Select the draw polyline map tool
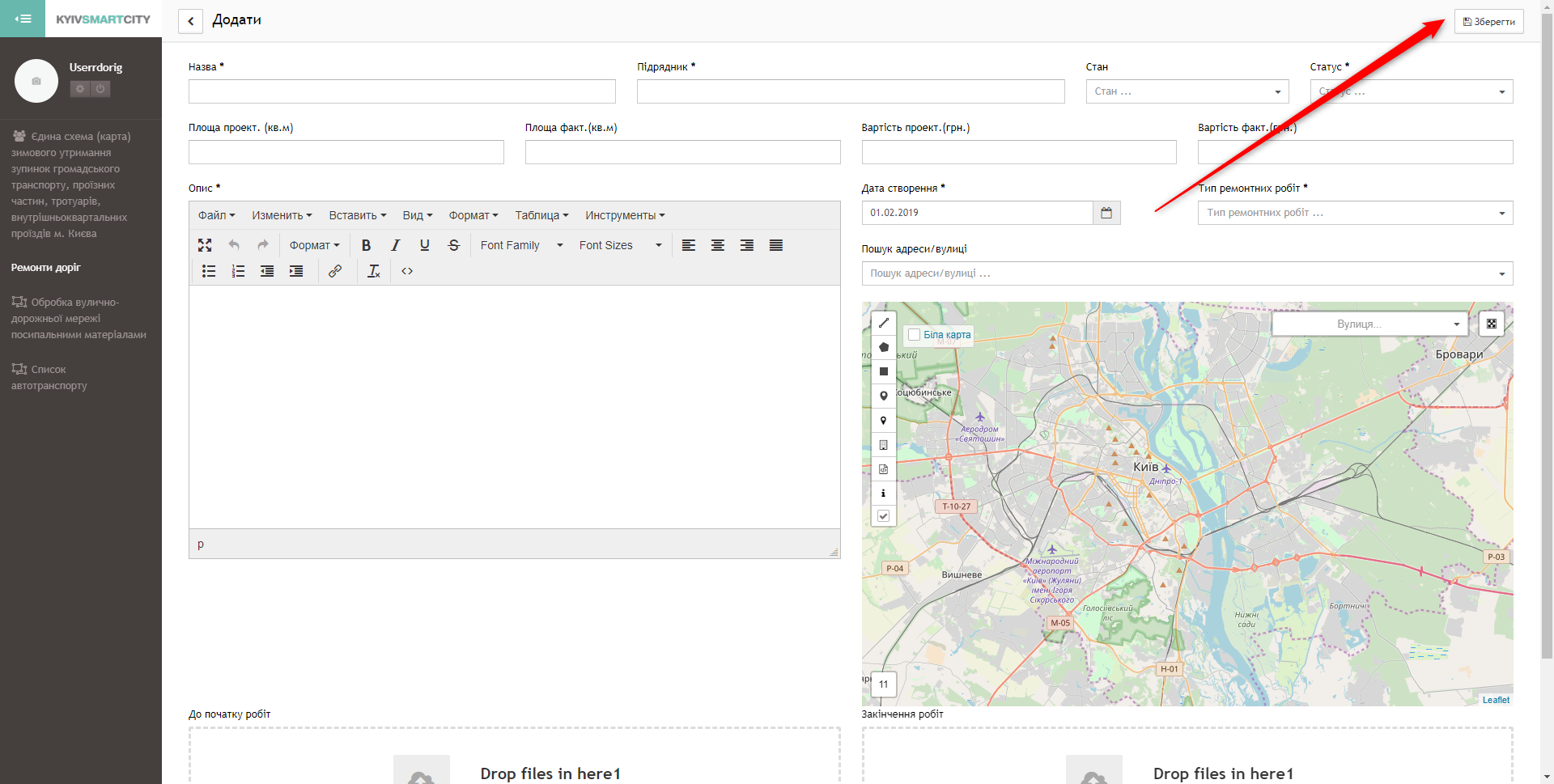 pyautogui.click(x=884, y=323)
